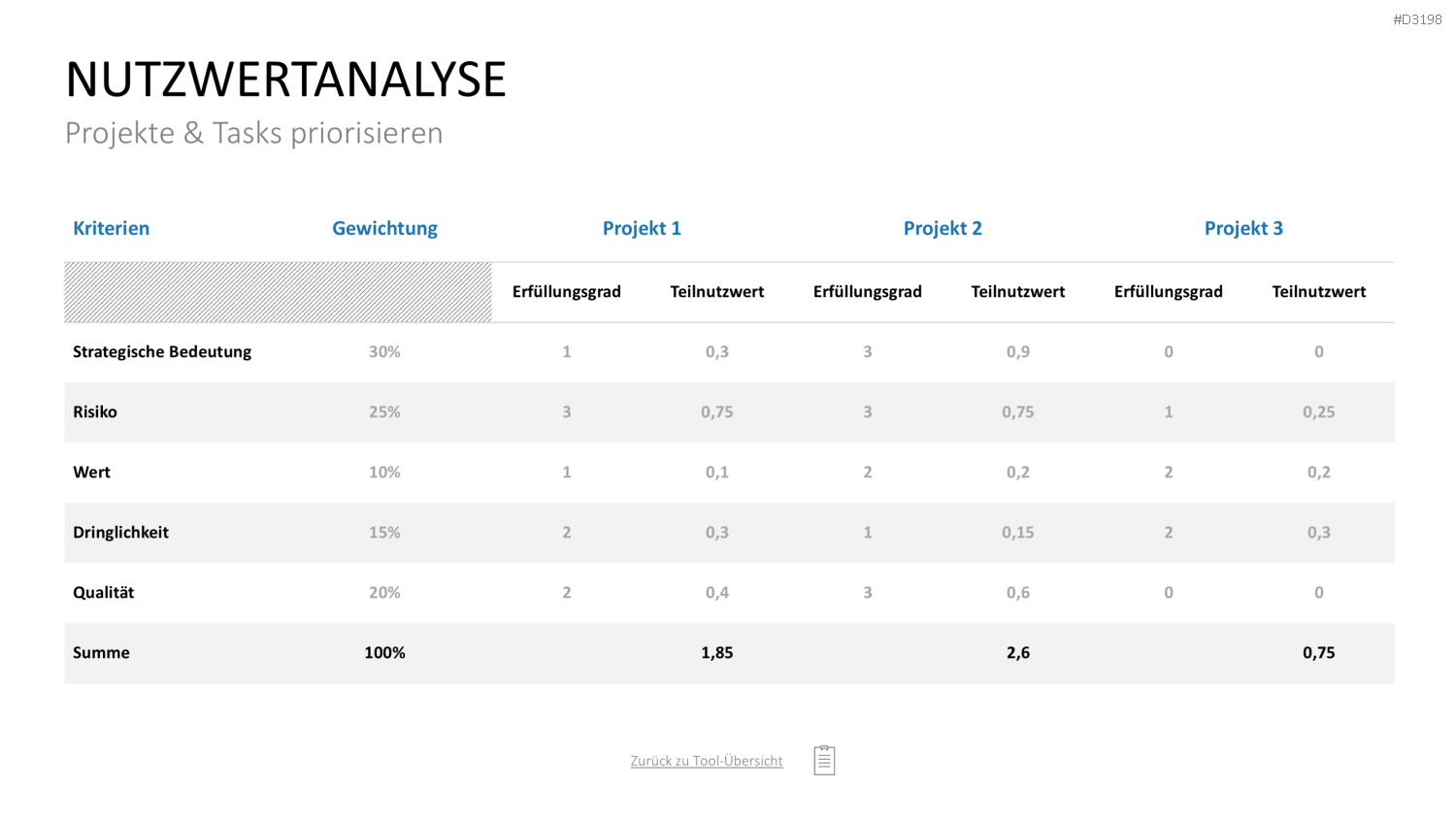The height and width of the screenshot is (819, 1456).
Task: Click the Summe total 1,85 cell
Action: tap(717, 653)
